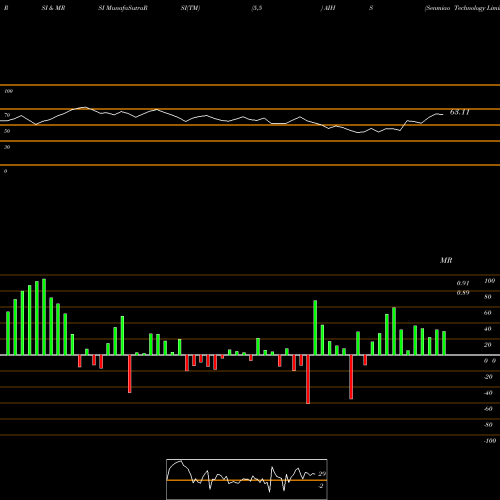
Task: Click the RSI axis label 30
Action: click(x=7, y=147)
